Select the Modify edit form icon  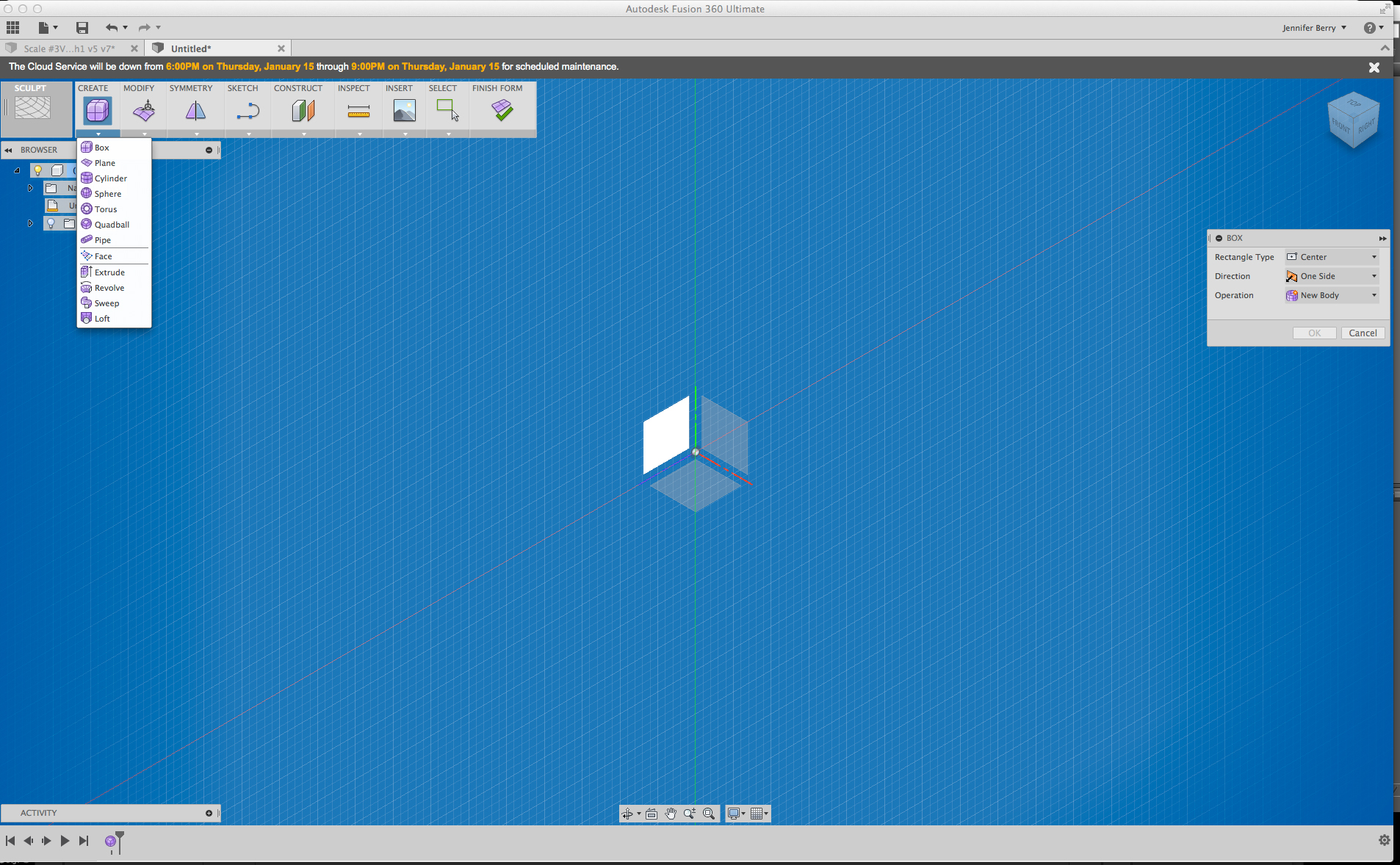[x=144, y=111]
